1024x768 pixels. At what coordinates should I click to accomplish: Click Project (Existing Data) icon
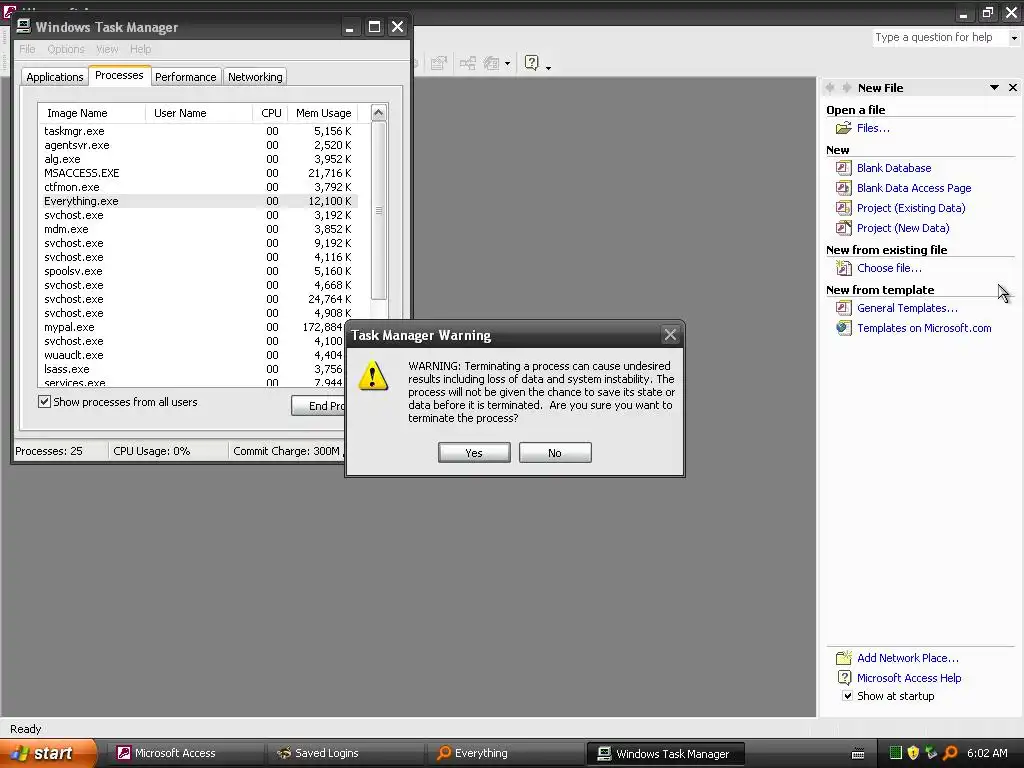[844, 208]
